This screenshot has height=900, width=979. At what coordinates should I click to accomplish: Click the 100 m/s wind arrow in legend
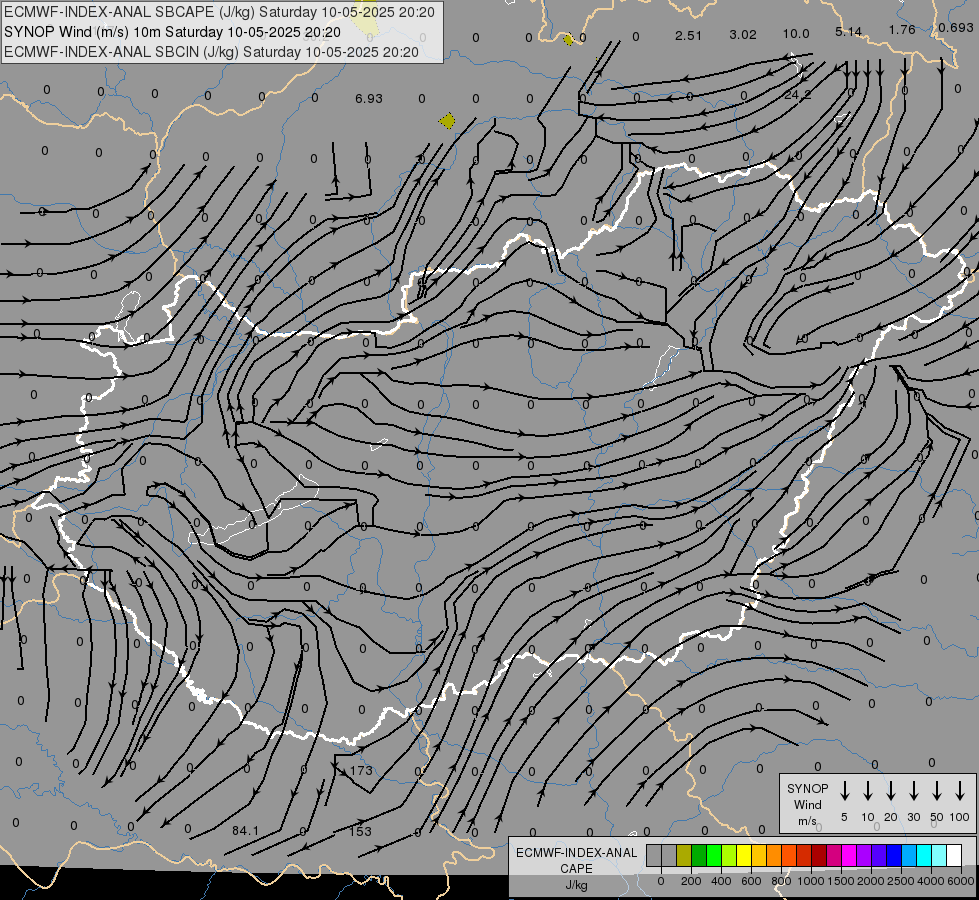click(960, 791)
